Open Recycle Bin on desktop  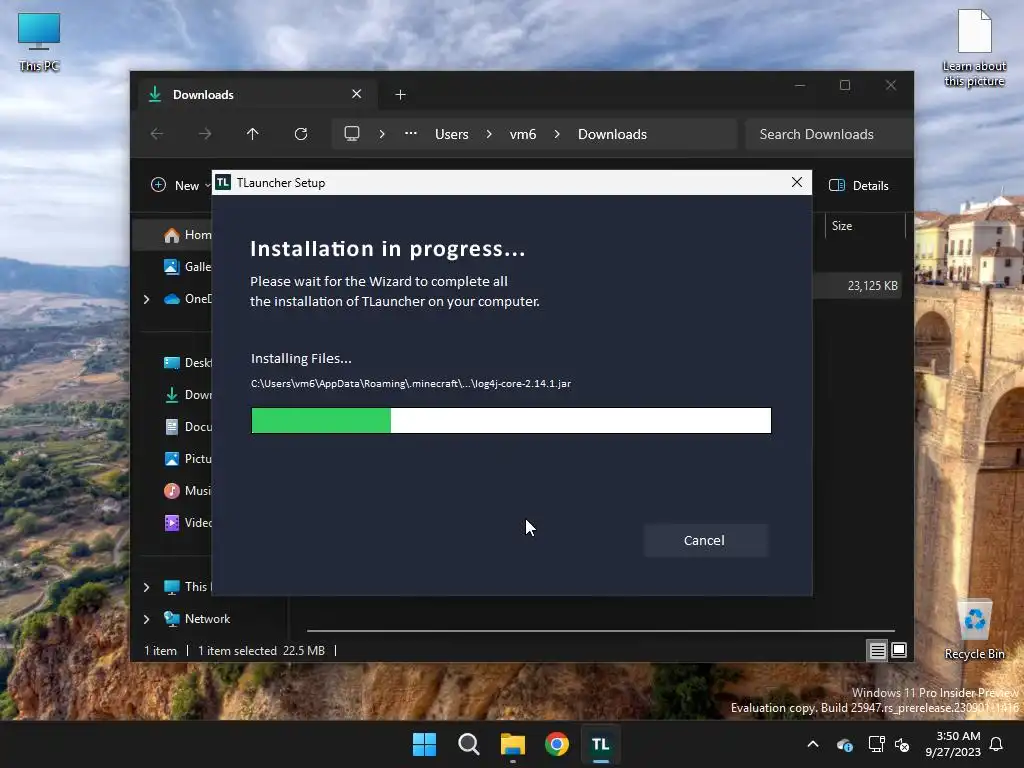(x=974, y=630)
